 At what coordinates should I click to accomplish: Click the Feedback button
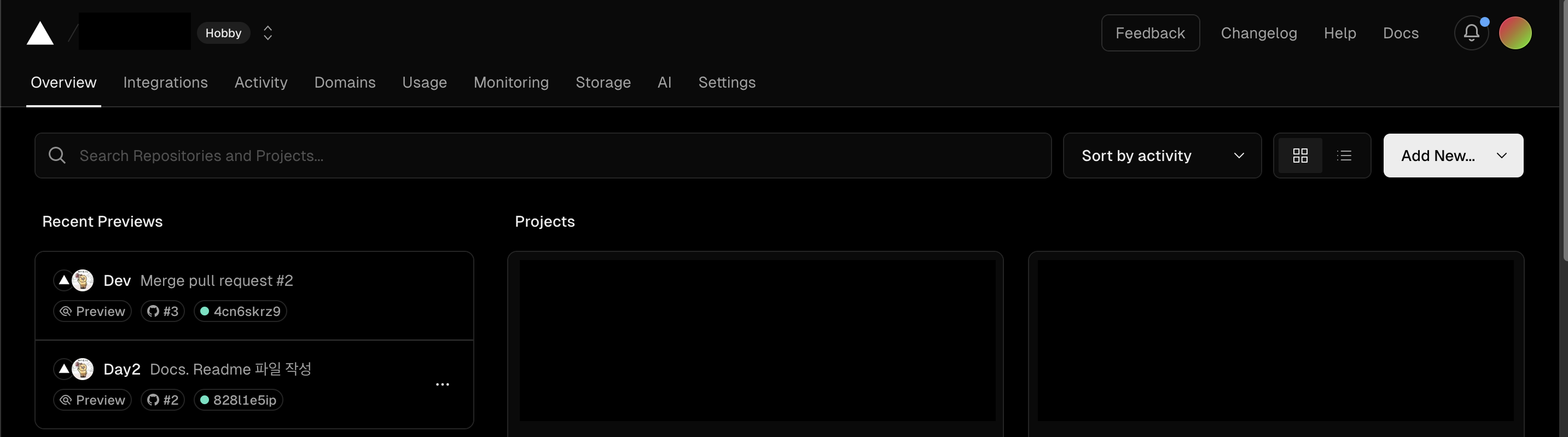1150,33
